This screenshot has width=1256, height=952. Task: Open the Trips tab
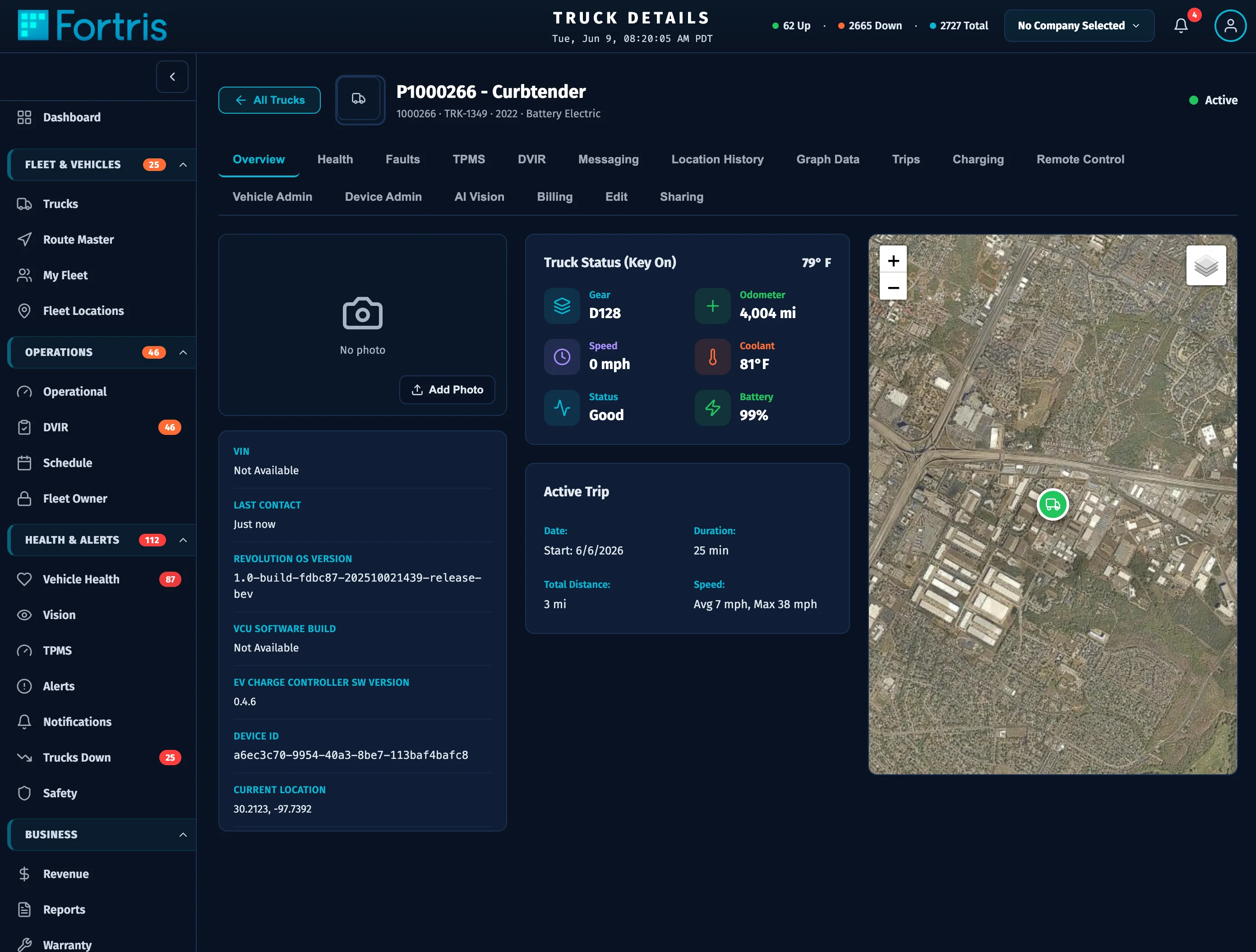[x=905, y=159]
